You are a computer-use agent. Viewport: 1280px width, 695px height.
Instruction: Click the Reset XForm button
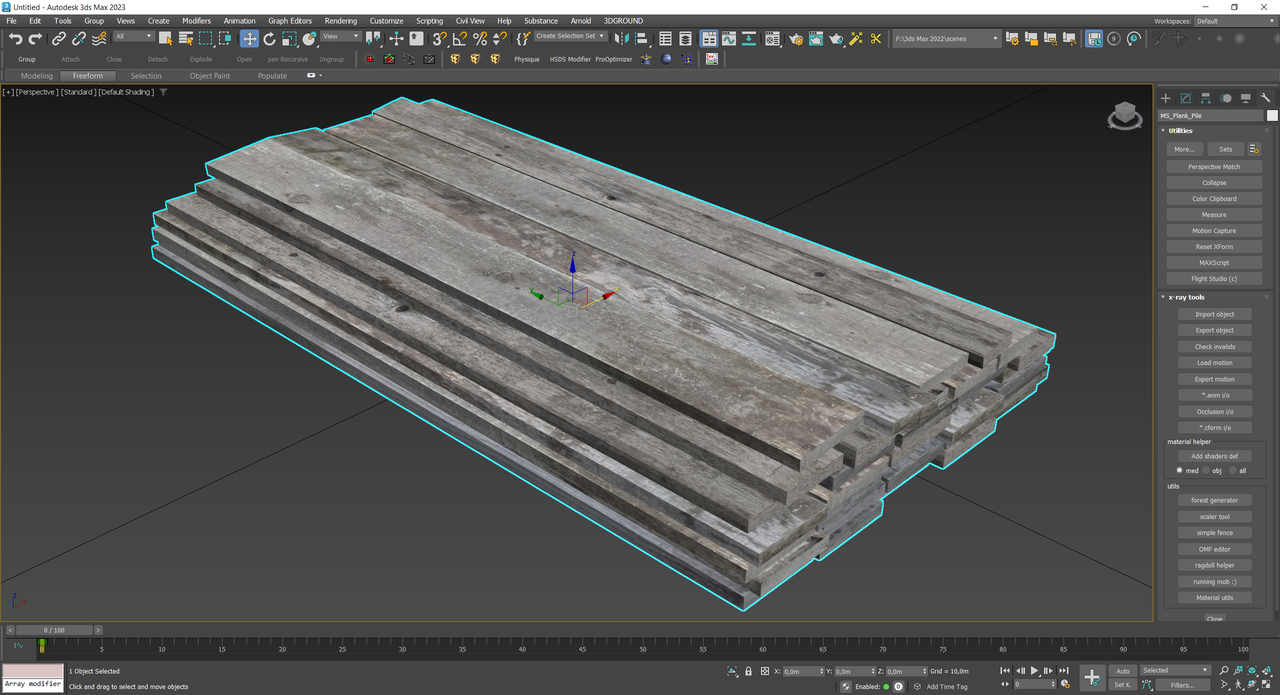[1214, 247]
